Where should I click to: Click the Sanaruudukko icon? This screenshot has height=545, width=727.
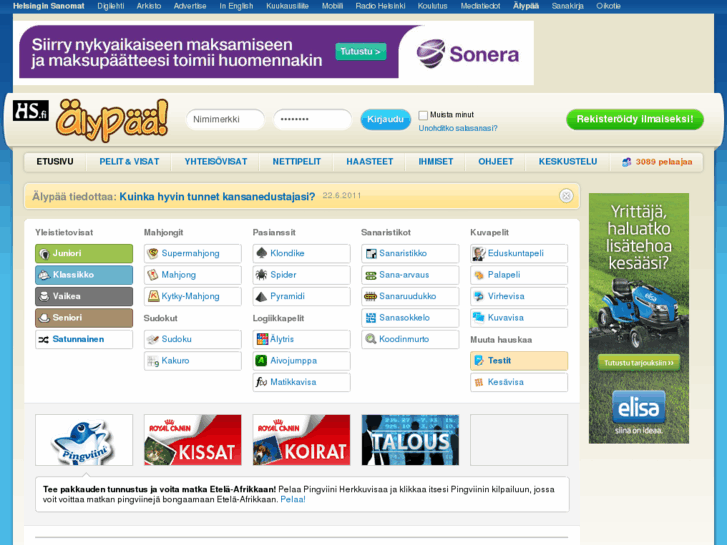click(370, 296)
